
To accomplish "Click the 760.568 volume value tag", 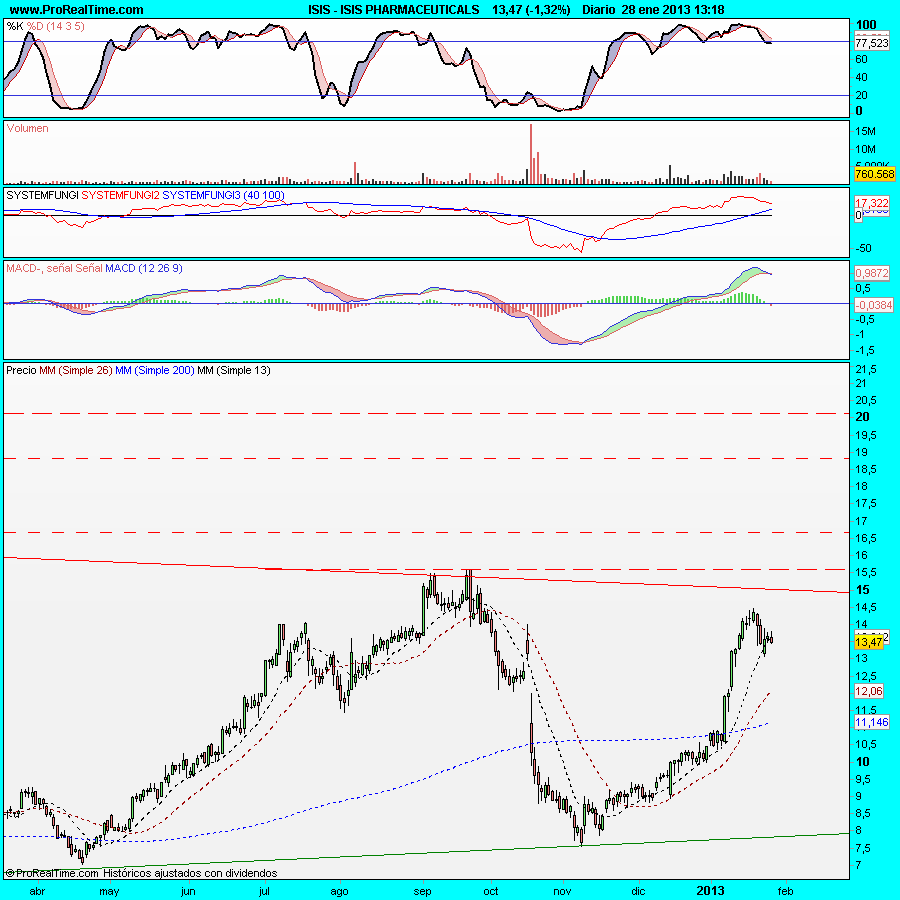I will (x=874, y=174).
